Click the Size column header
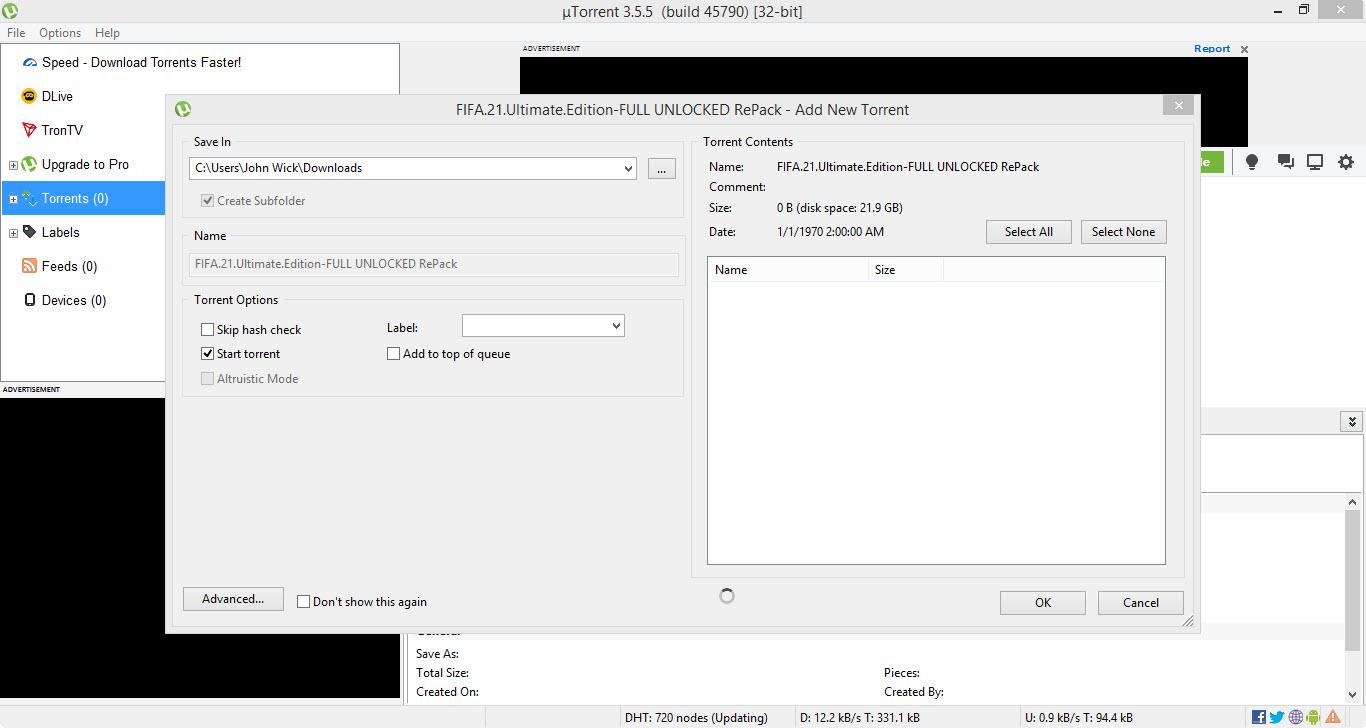Image resolution: width=1366 pixels, height=728 pixels. [885, 270]
